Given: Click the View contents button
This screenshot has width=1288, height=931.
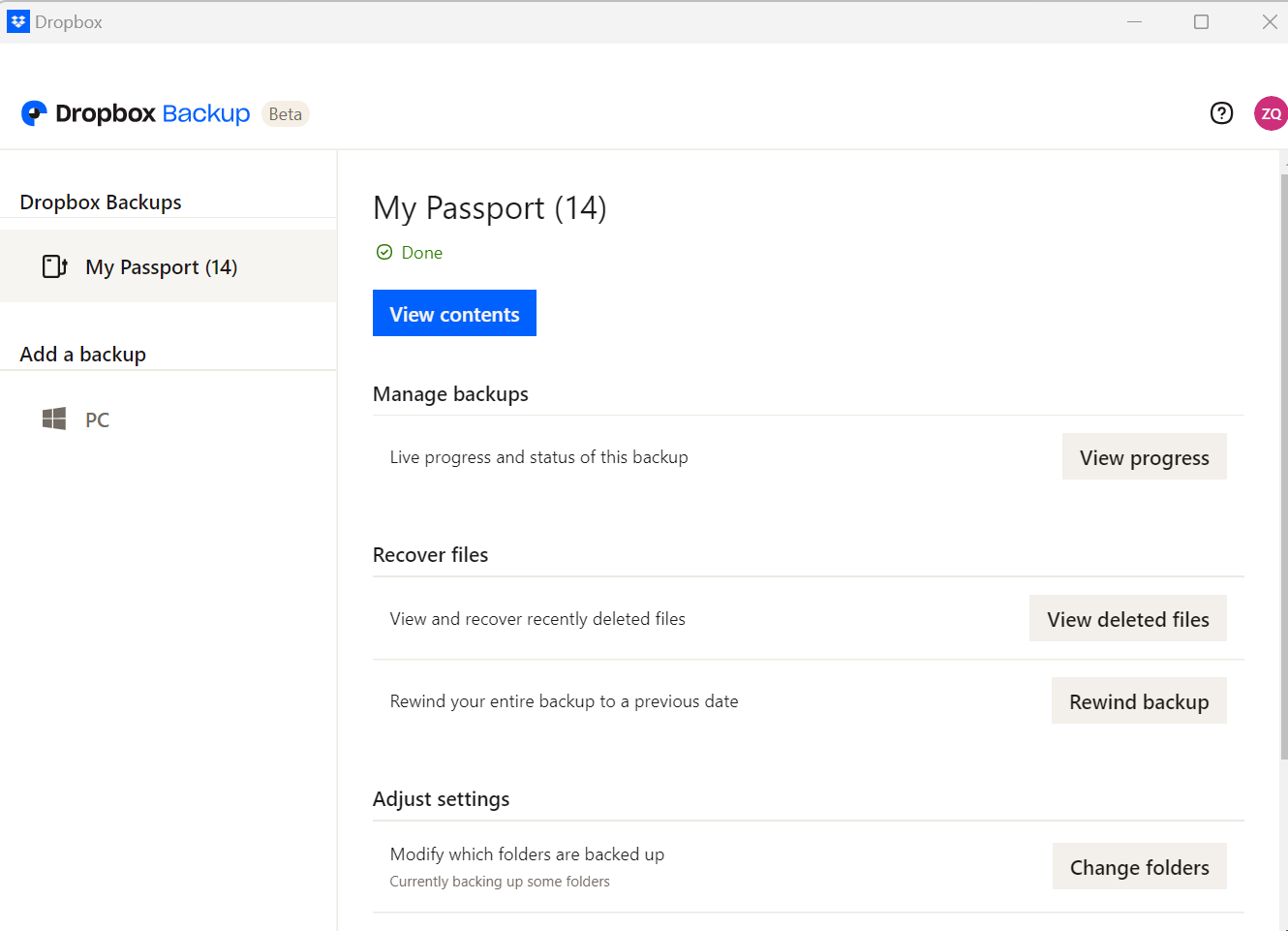Looking at the screenshot, I should 454,313.
